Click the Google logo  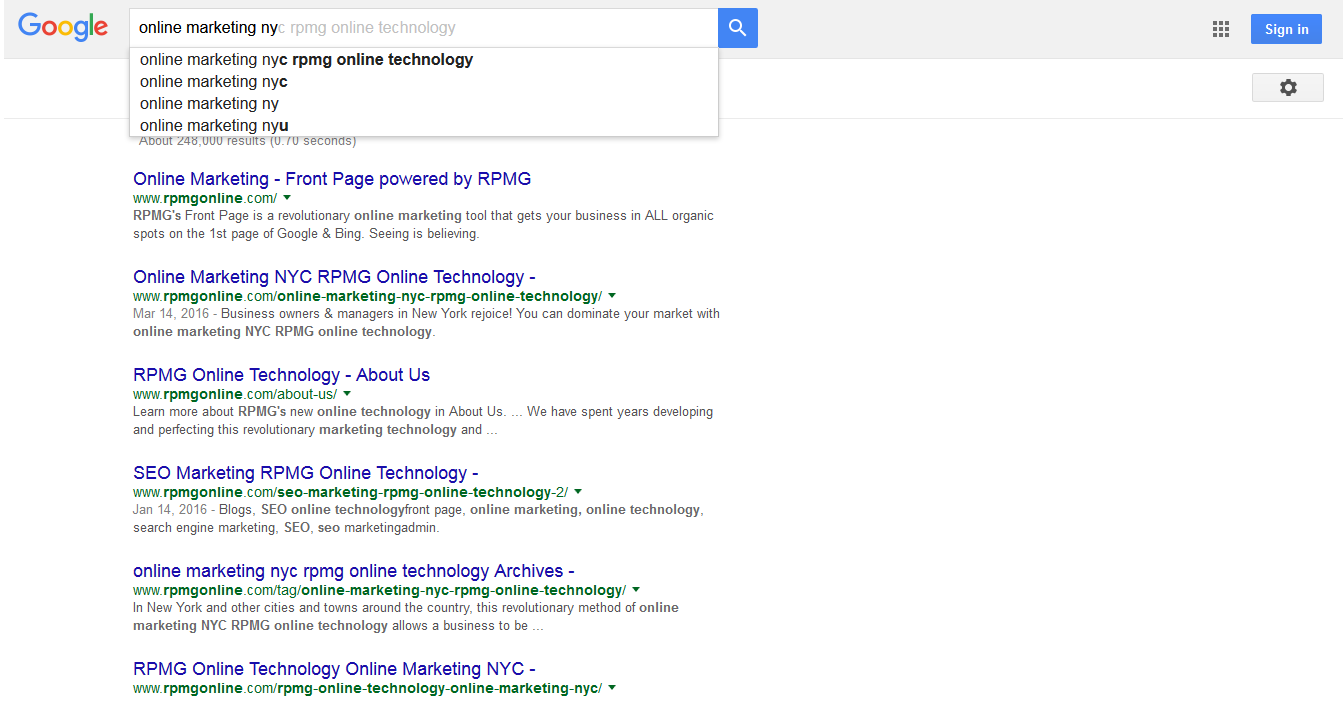click(x=63, y=28)
